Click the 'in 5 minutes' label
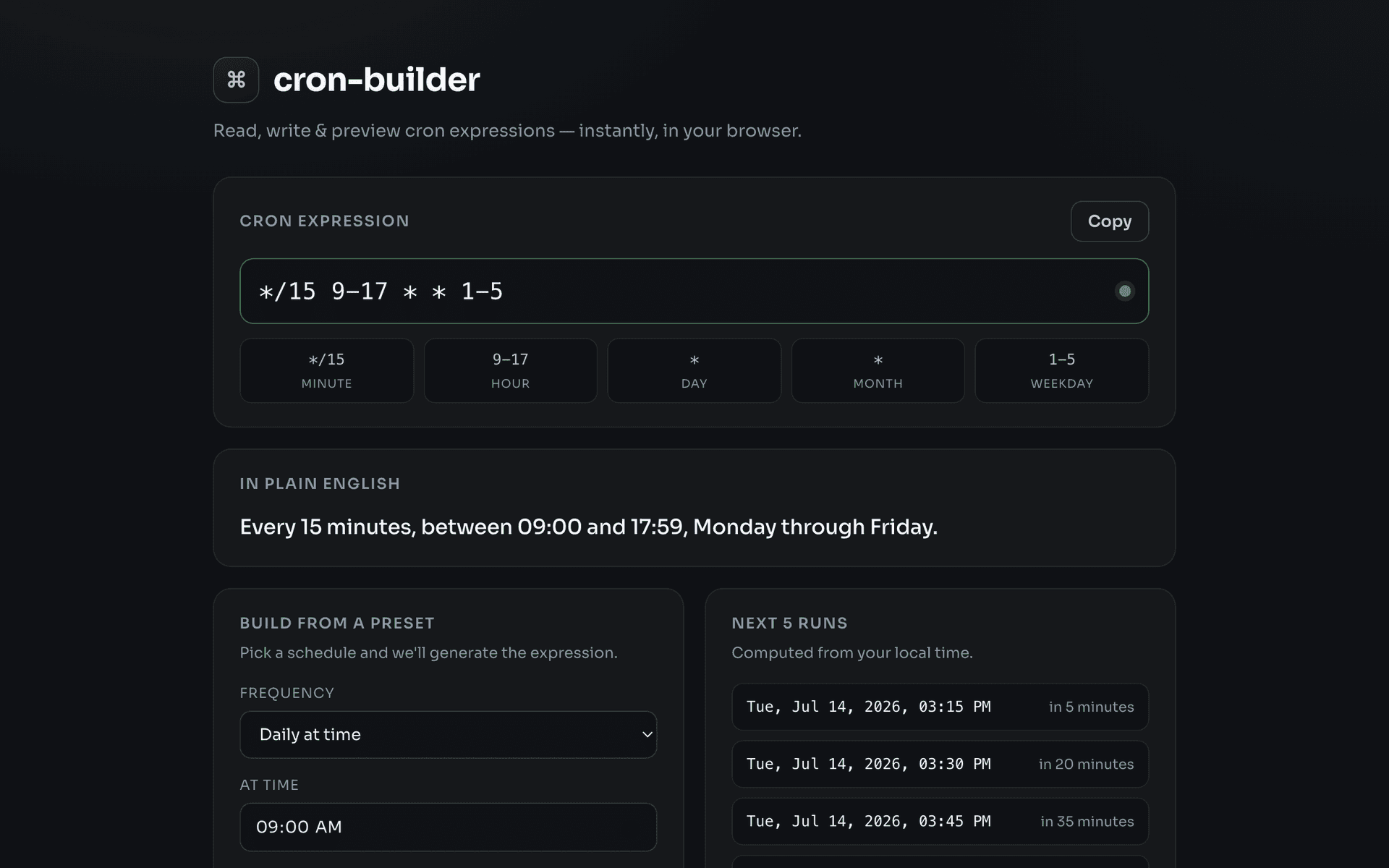The height and width of the screenshot is (868, 1389). (x=1091, y=707)
